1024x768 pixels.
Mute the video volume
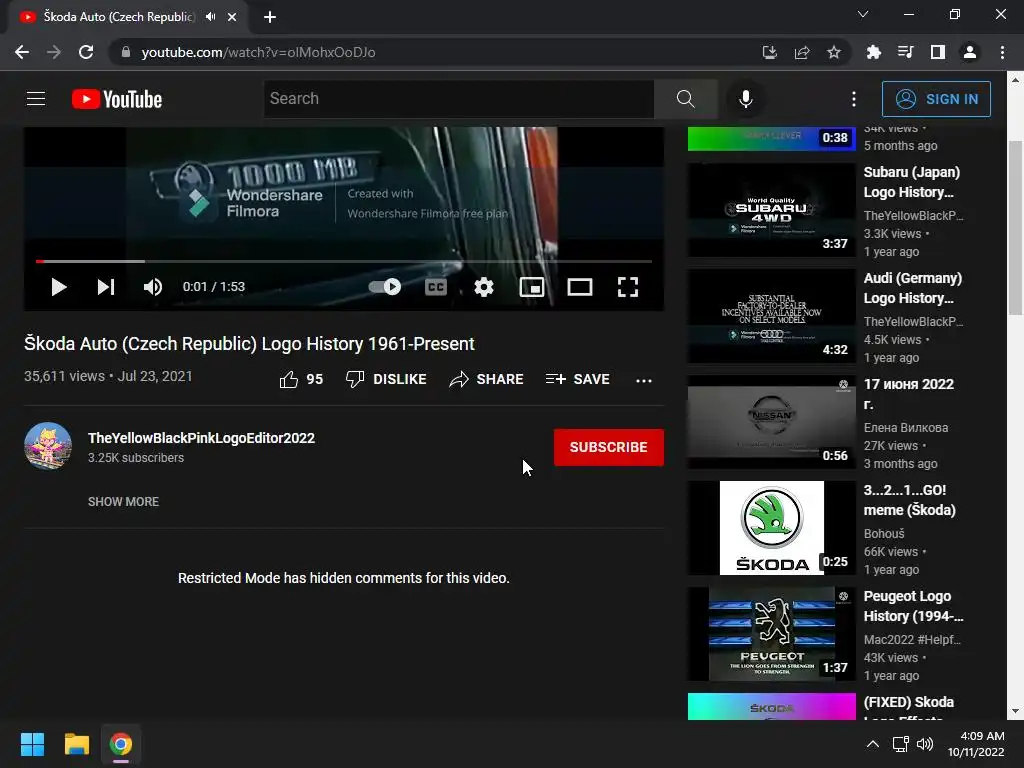click(153, 287)
